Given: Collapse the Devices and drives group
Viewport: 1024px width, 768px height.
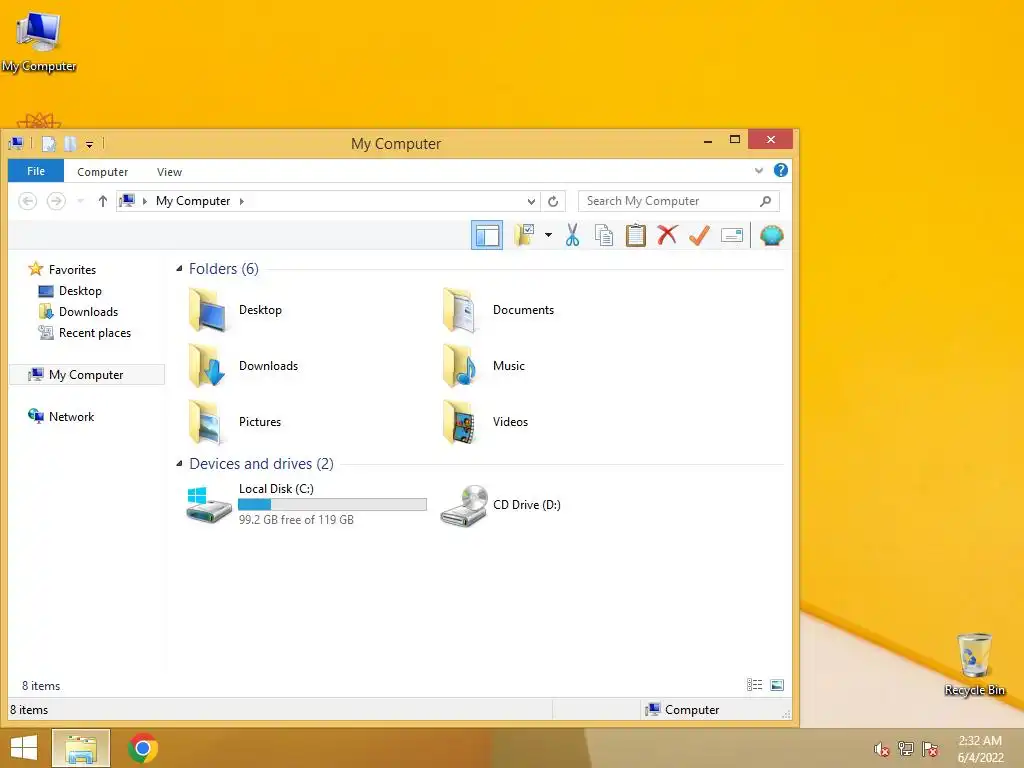Looking at the screenshot, I should (180, 464).
